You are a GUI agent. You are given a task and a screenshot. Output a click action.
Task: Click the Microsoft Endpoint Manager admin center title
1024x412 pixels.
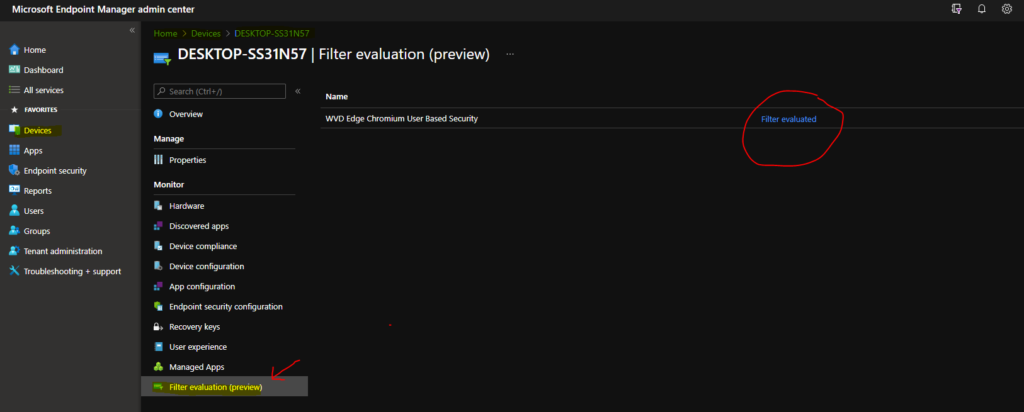coord(103,9)
